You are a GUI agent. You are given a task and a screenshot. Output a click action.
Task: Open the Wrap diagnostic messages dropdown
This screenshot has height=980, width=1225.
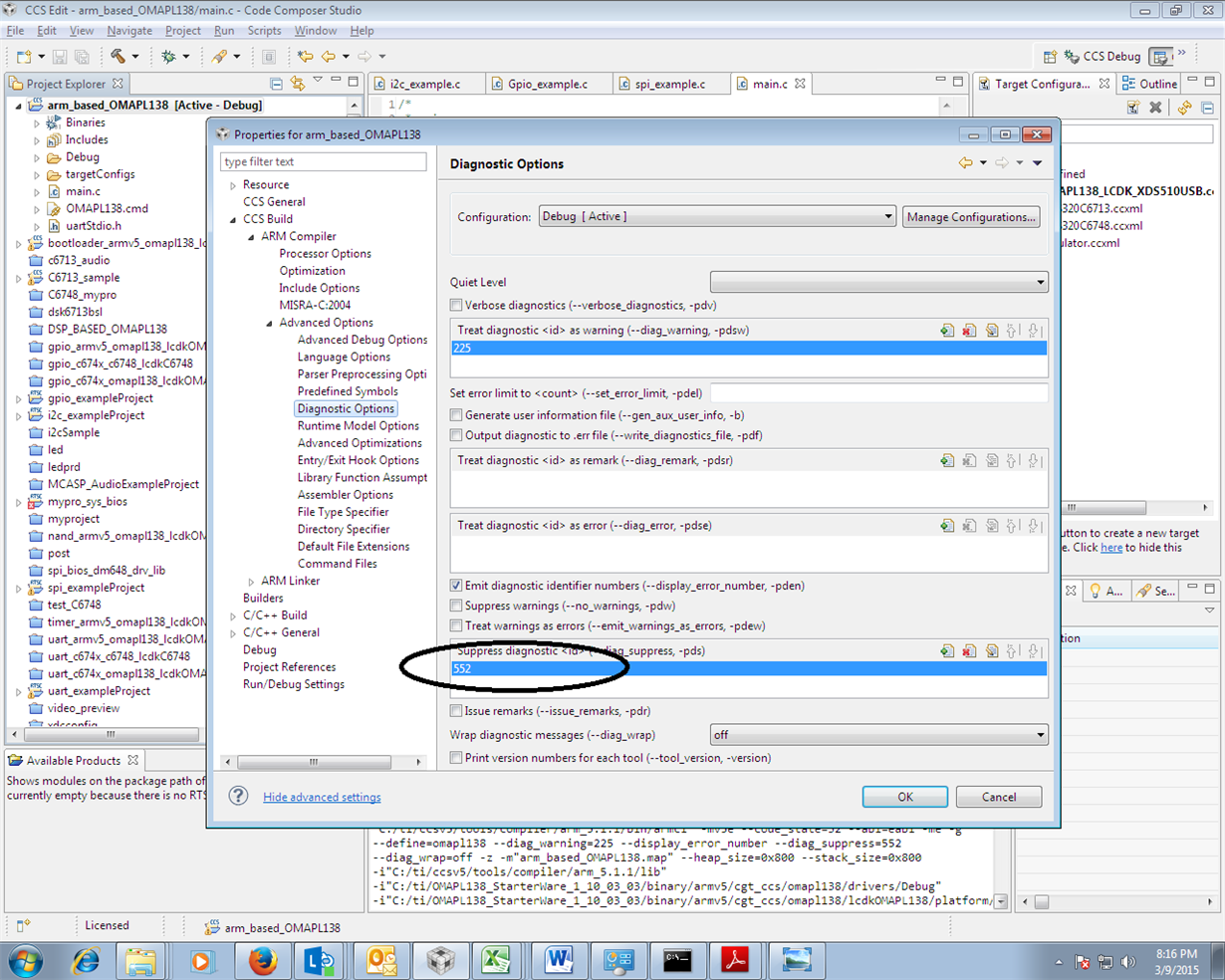(878, 735)
